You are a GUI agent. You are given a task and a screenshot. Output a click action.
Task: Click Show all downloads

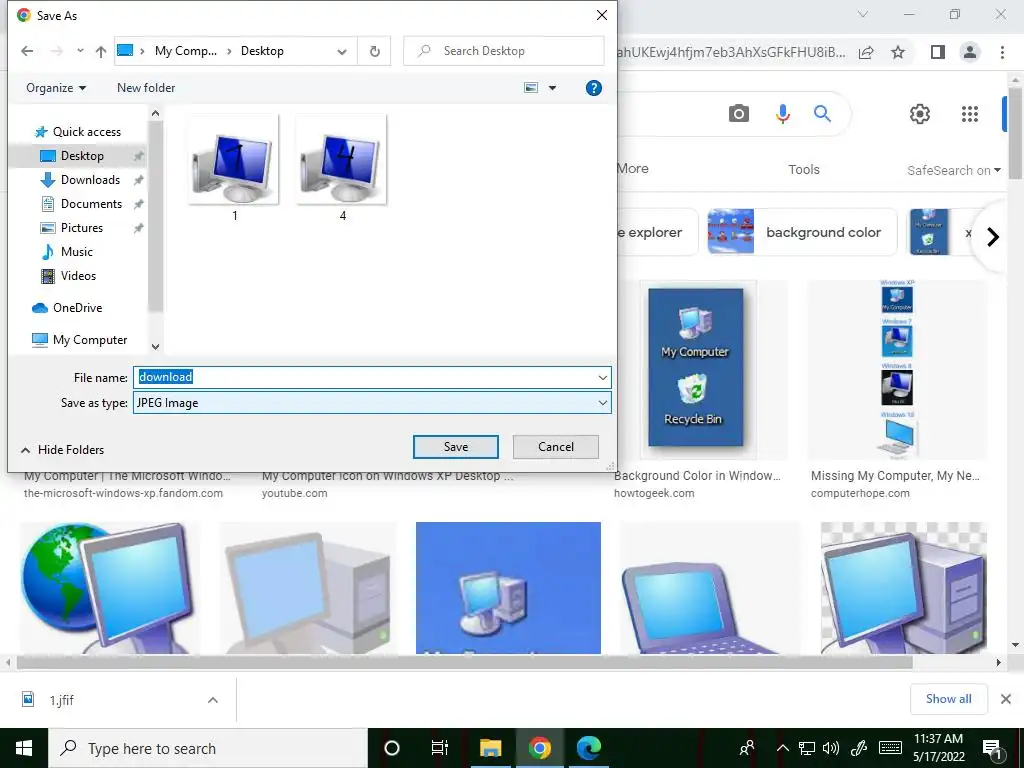point(948,699)
